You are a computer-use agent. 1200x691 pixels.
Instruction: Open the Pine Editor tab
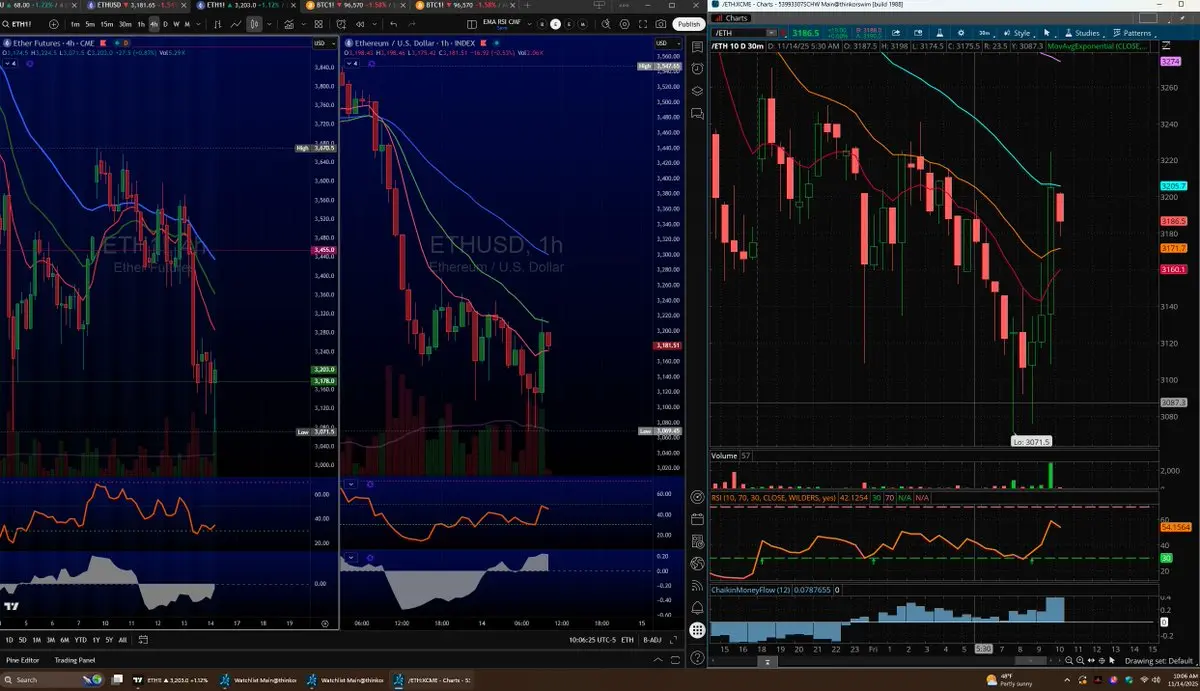tap(22, 660)
